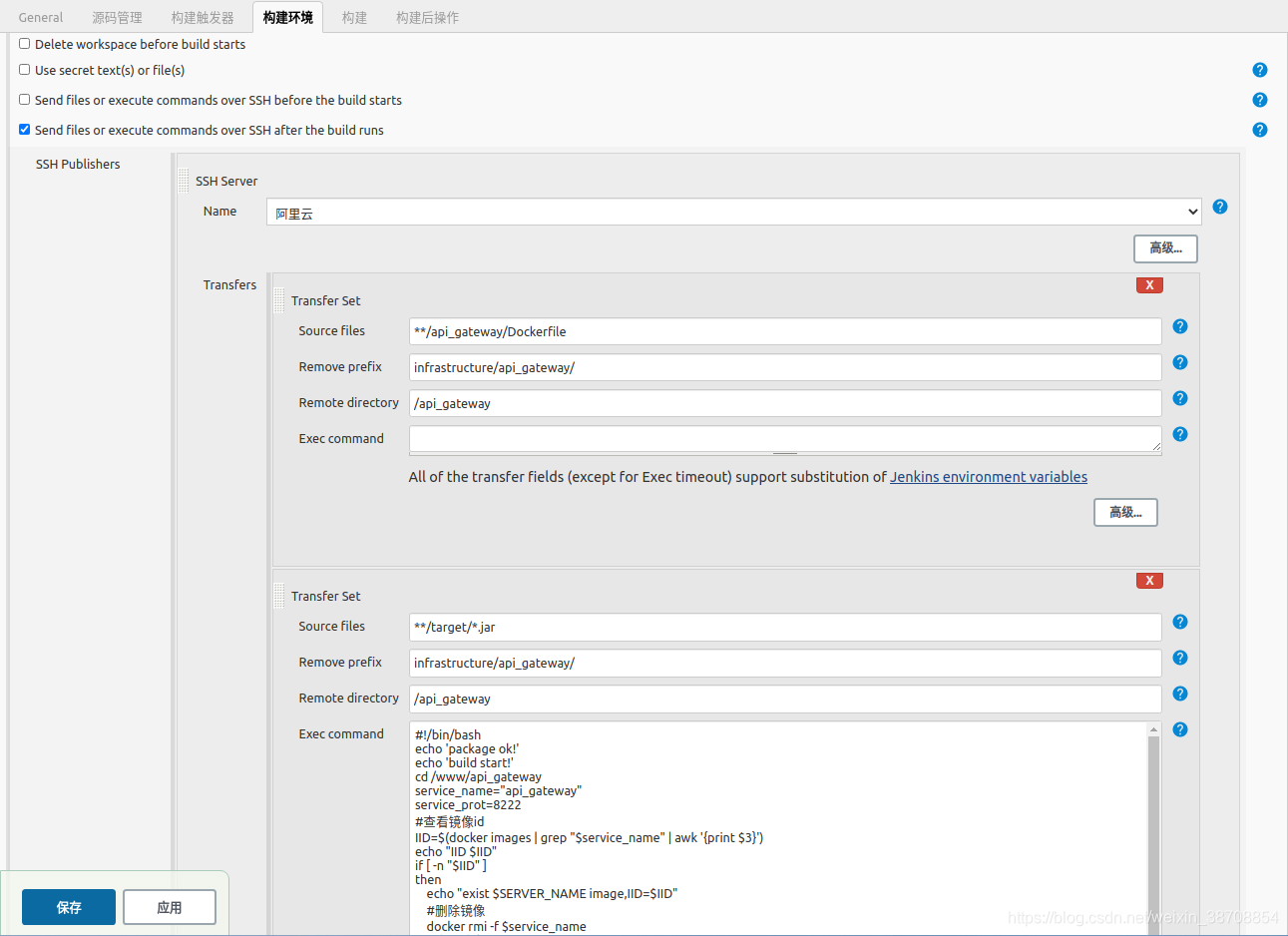Screen dimensions: 1288x936
Task: Open help for SSH after the build runs
Action: pyautogui.click(x=1259, y=130)
